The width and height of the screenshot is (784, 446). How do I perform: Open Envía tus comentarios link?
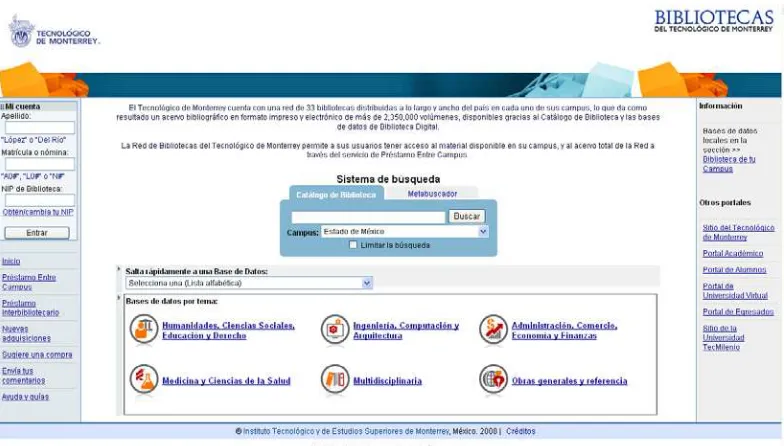(24, 376)
